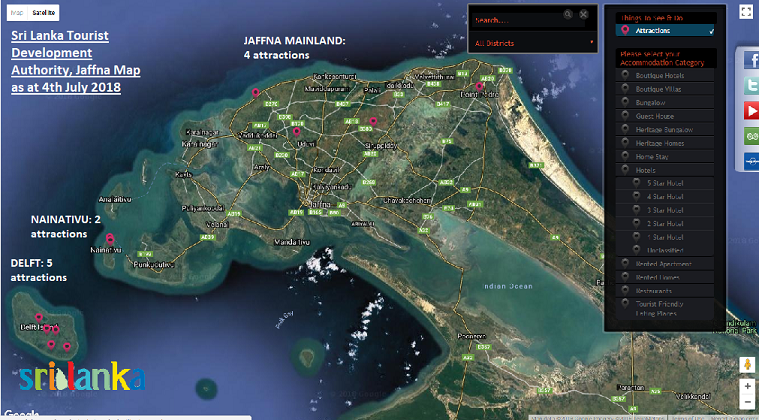Viewport: 759px width, 420px height.
Task: Switch to the Map view tab
Action: [x=15, y=11]
